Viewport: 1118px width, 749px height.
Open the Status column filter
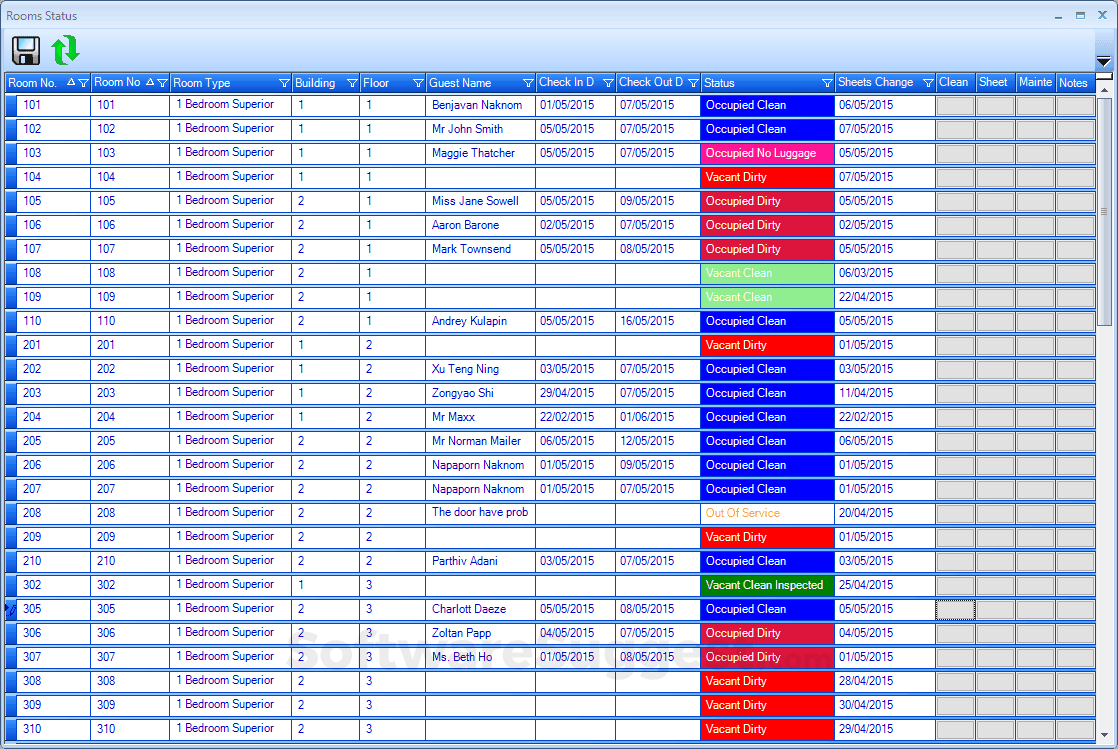pyautogui.click(x=826, y=83)
